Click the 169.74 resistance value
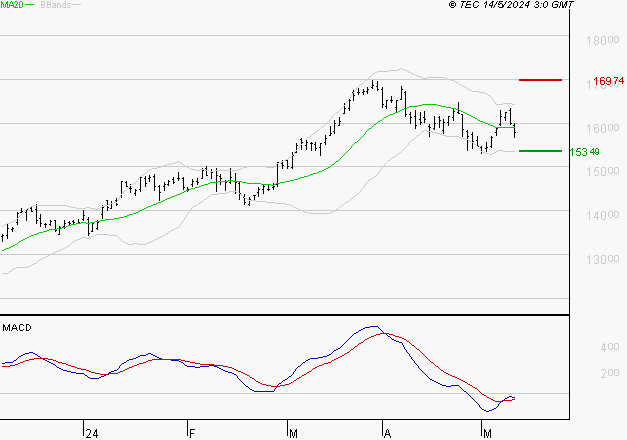This screenshot has width=627, height=440. click(x=609, y=81)
